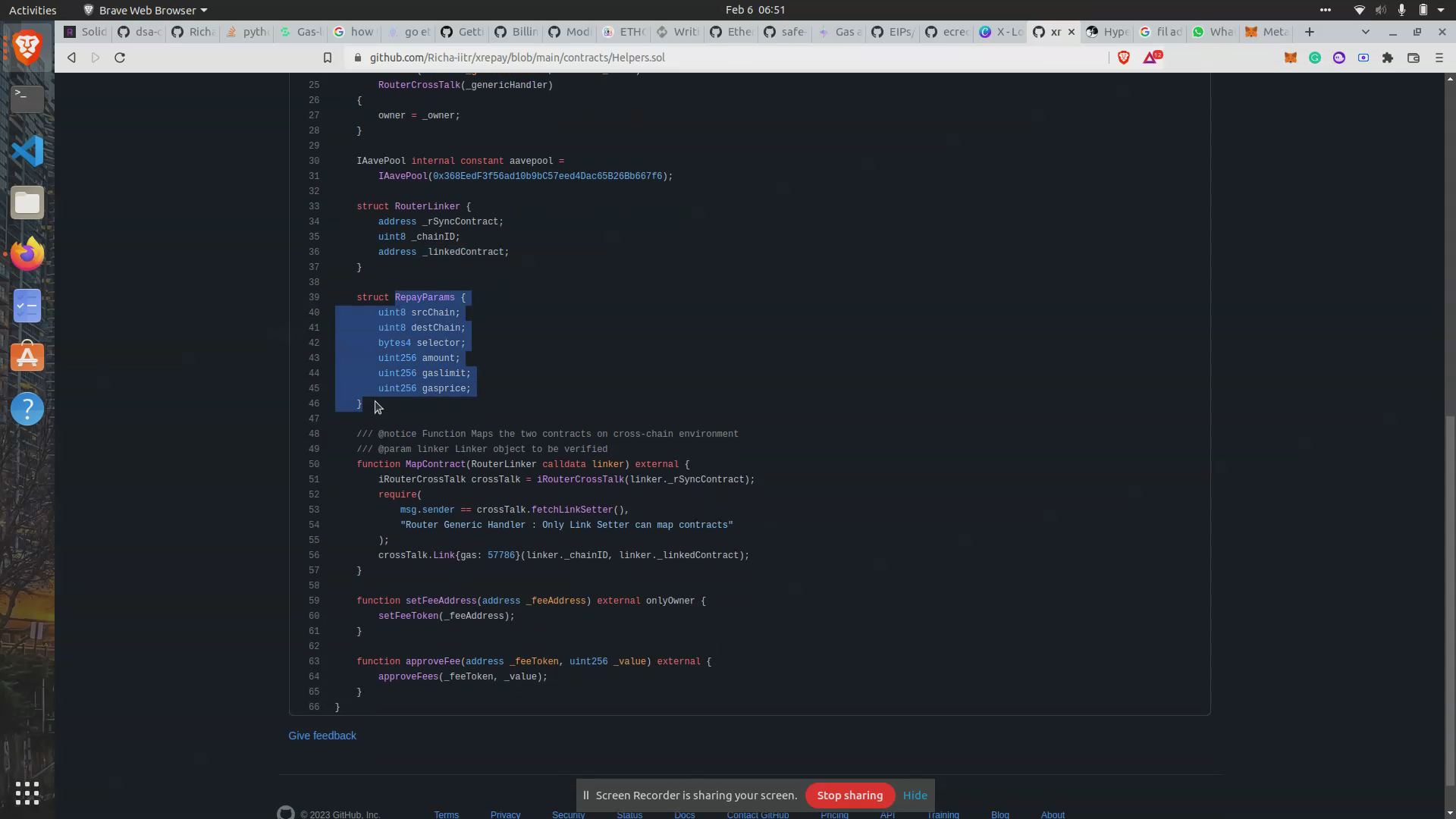Image resolution: width=1456 pixels, height=819 pixels.
Task: Switch to the Gas-l tab
Action: pyautogui.click(x=301, y=32)
